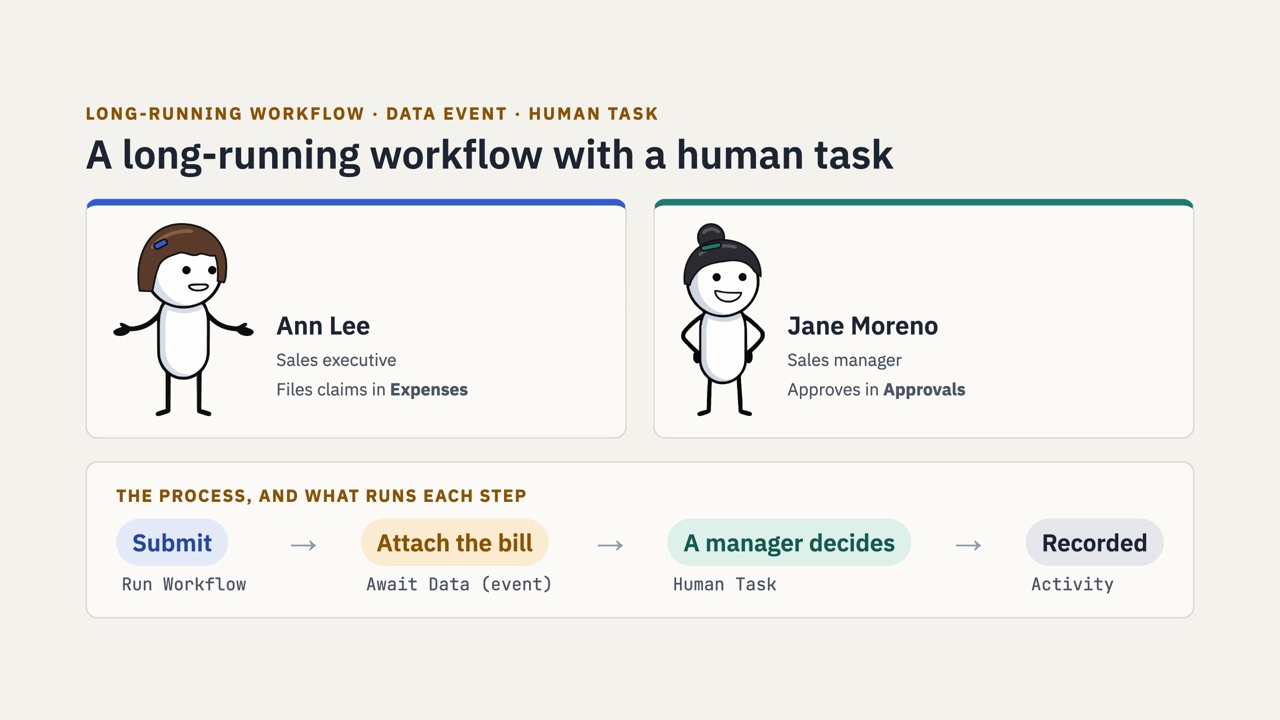The width and height of the screenshot is (1280, 720).
Task: Select the Submit step pill
Action: click(x=172, y=543)
